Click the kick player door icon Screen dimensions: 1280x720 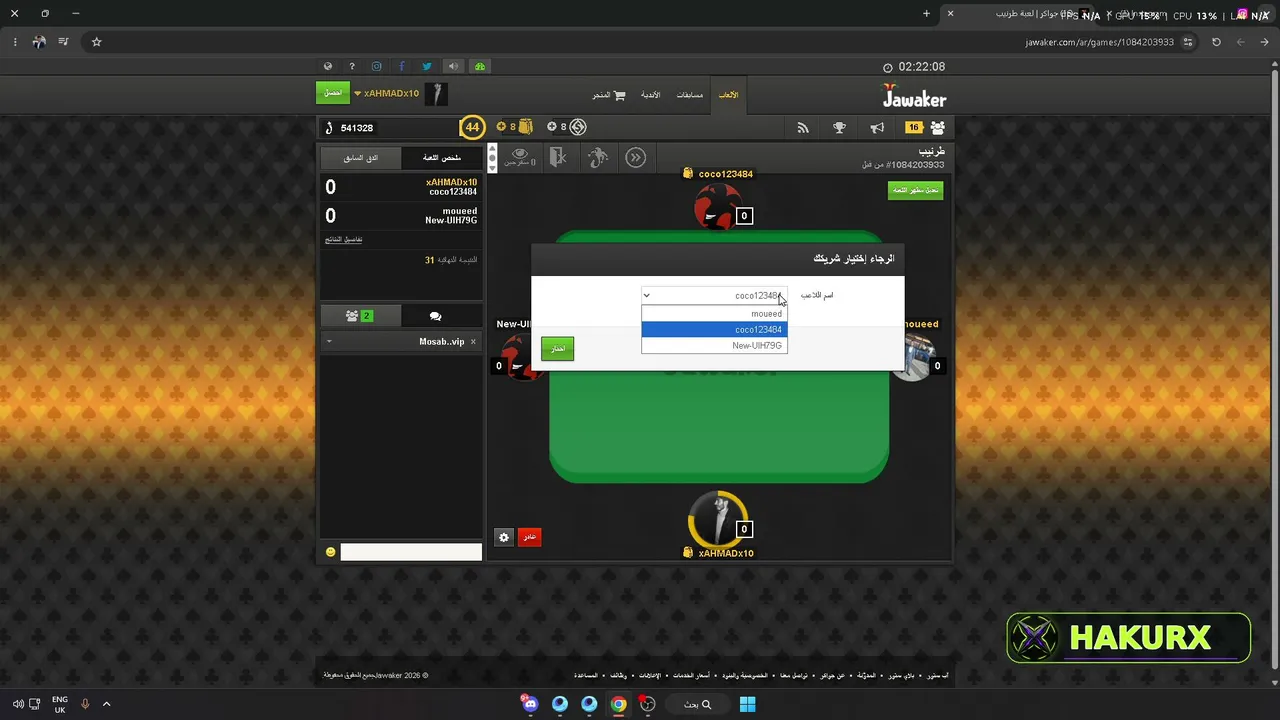(x=558, y=157)
